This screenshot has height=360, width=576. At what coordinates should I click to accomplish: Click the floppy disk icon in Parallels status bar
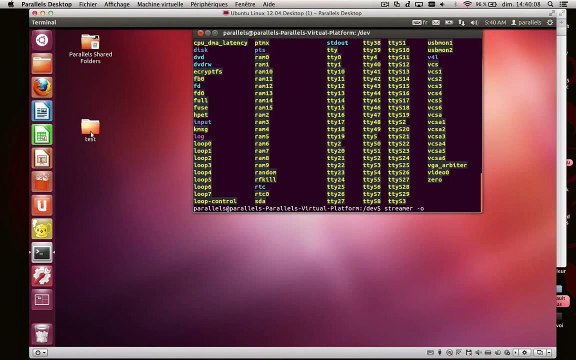[x=469, y=353]
